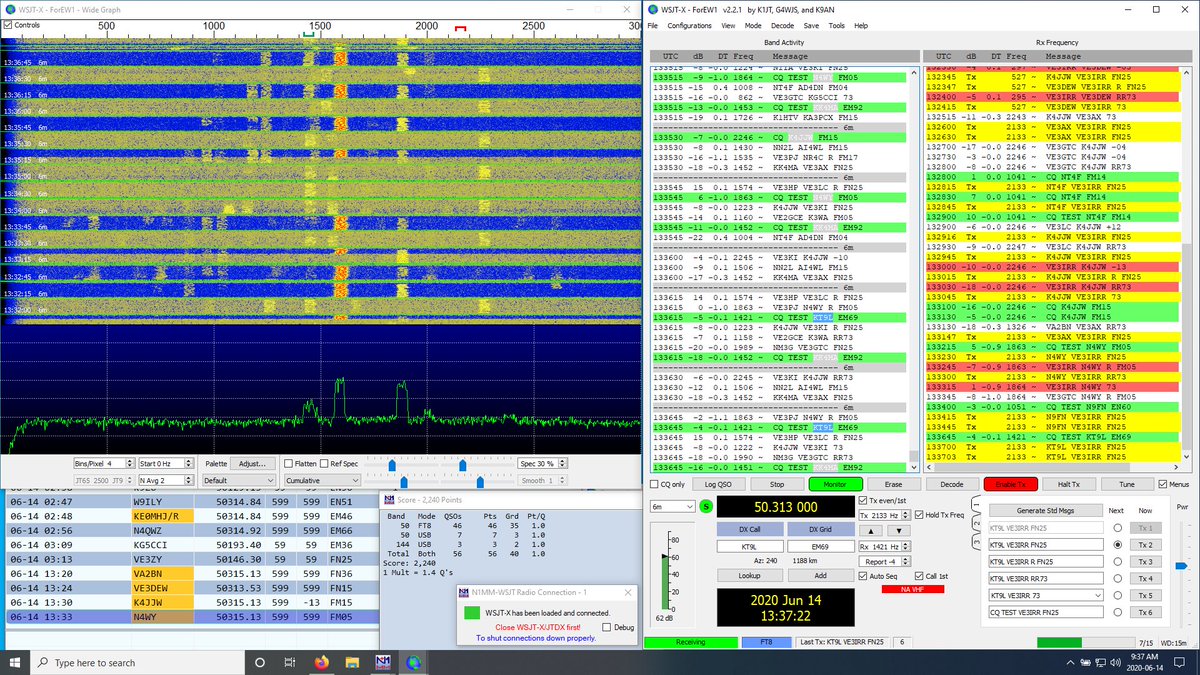
Task: Click green status square in Radio Connection window
Action: [471, 613]
